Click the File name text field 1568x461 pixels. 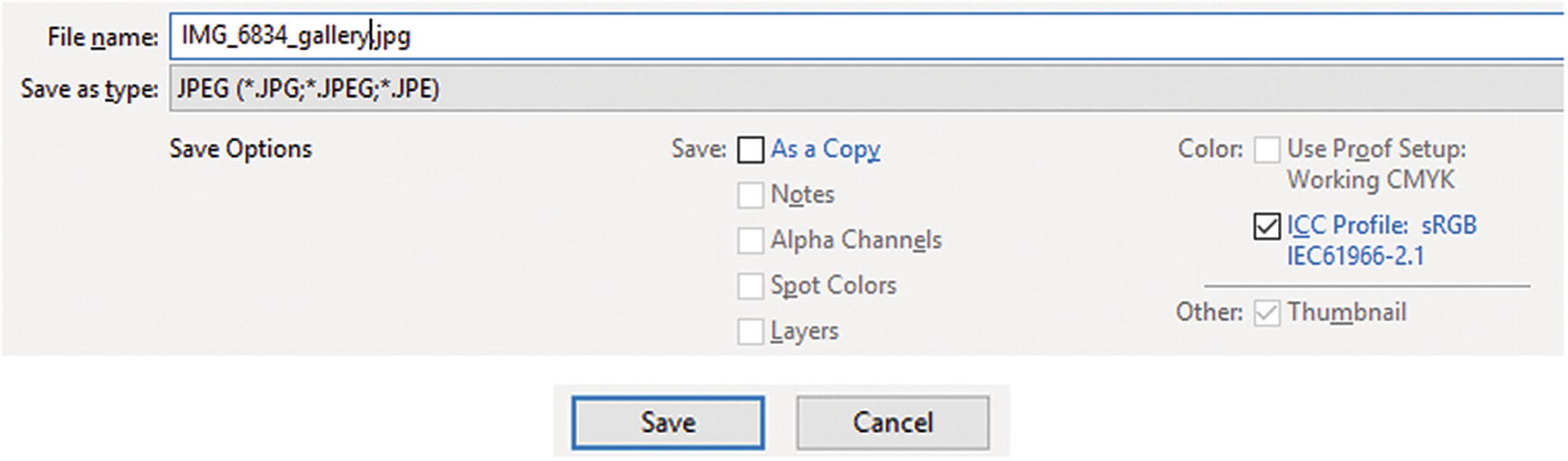[864, 36]
